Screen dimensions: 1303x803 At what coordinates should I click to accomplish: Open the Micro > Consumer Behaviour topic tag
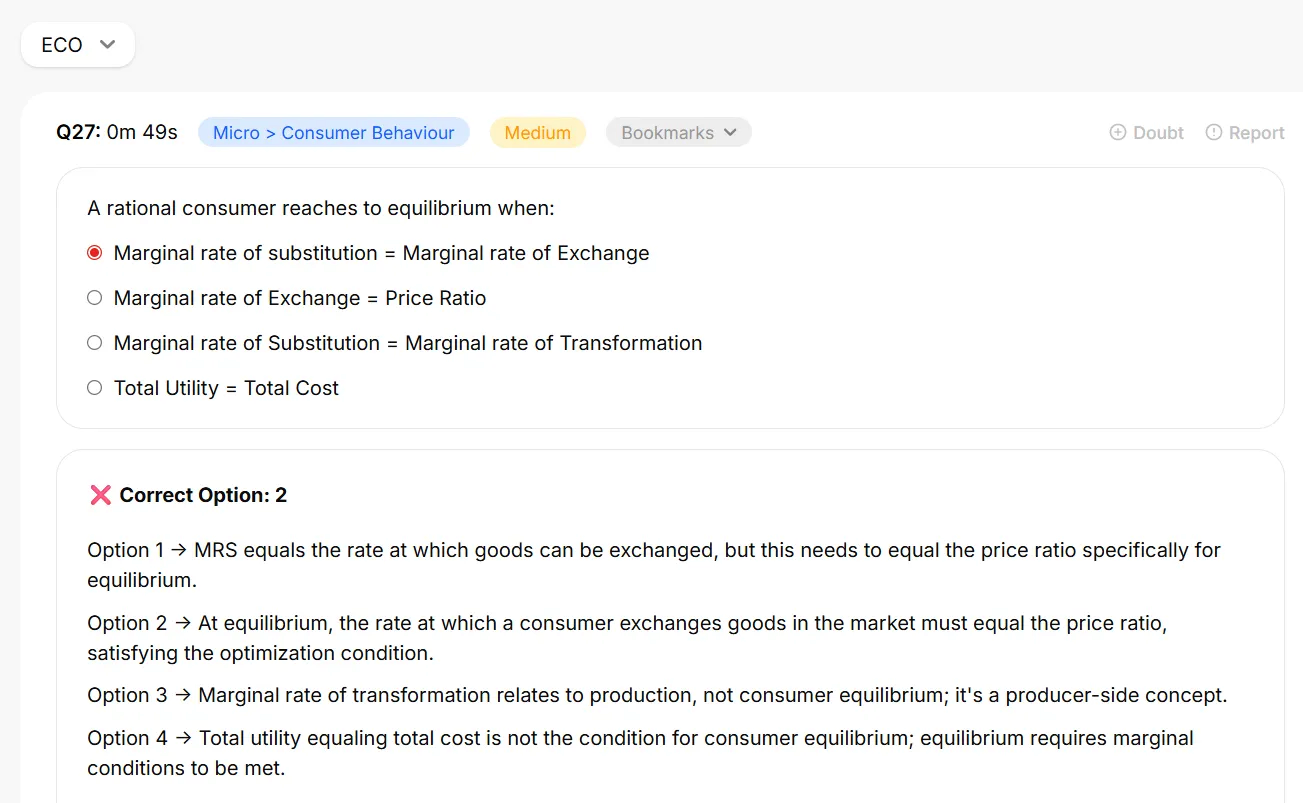click(x=334, y=132)
